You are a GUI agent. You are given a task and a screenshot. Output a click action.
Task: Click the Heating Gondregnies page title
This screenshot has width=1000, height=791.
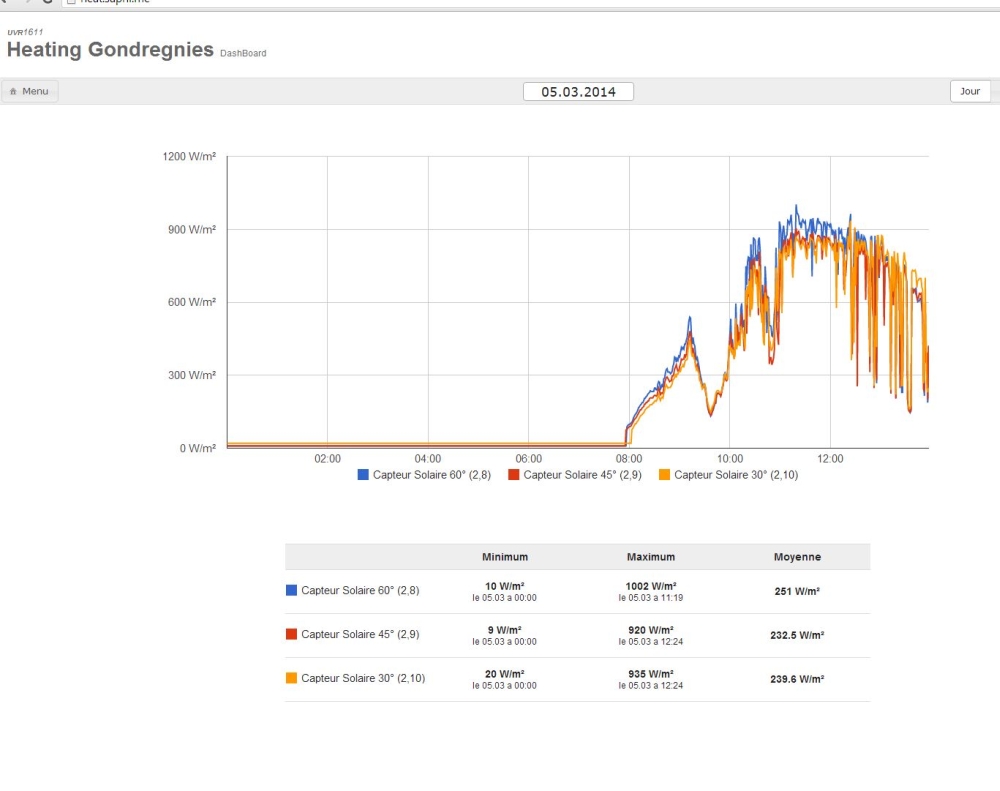[x=110, y=49]
